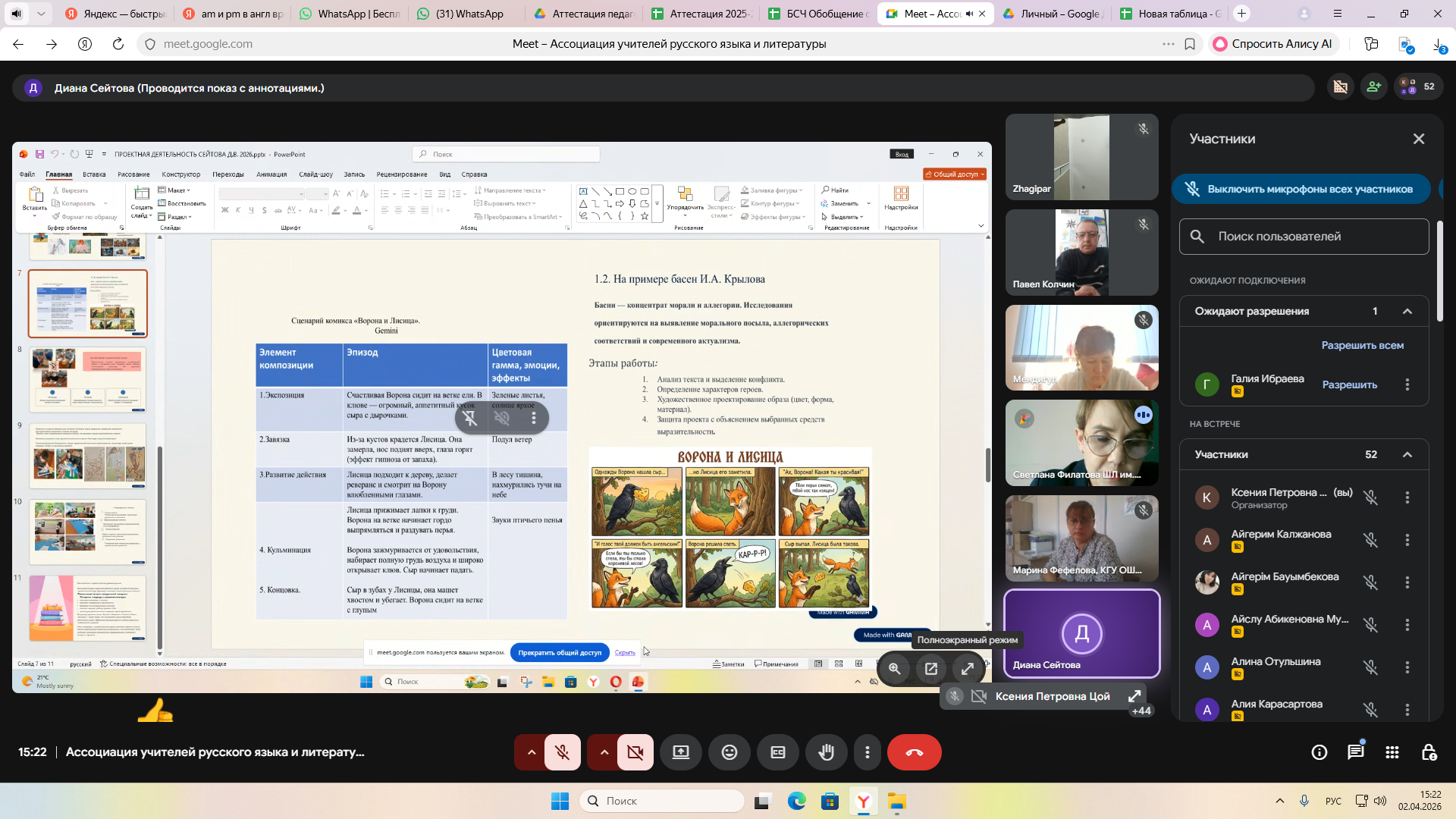Click fullscreen mode icon on presentation
The height and width of the screenshot is (819, 1456).
click(x=968, y=669)
